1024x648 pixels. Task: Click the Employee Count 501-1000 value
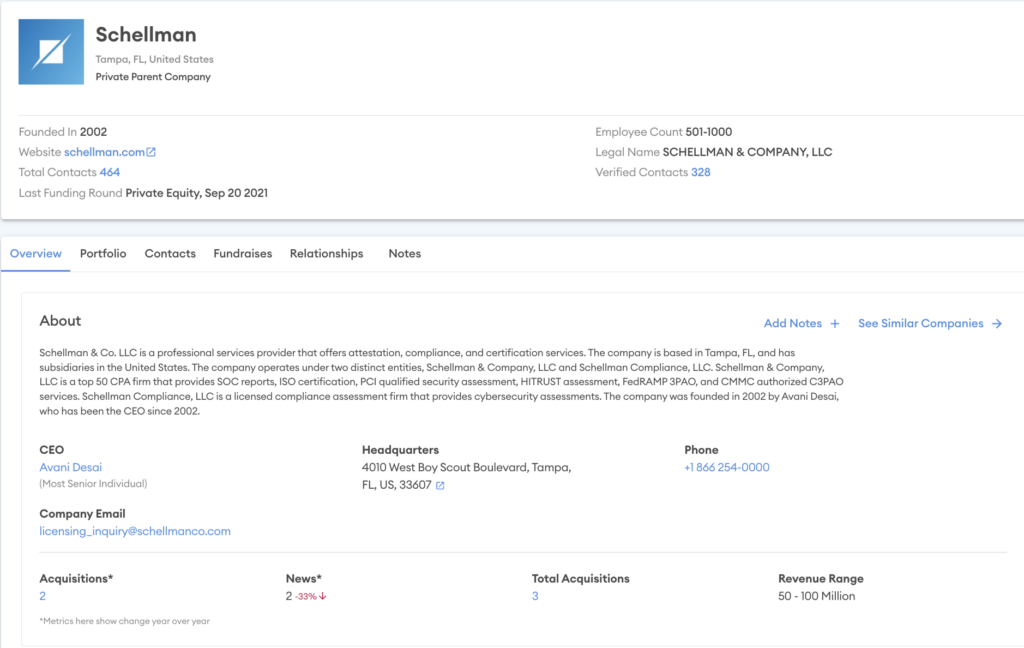709,132
